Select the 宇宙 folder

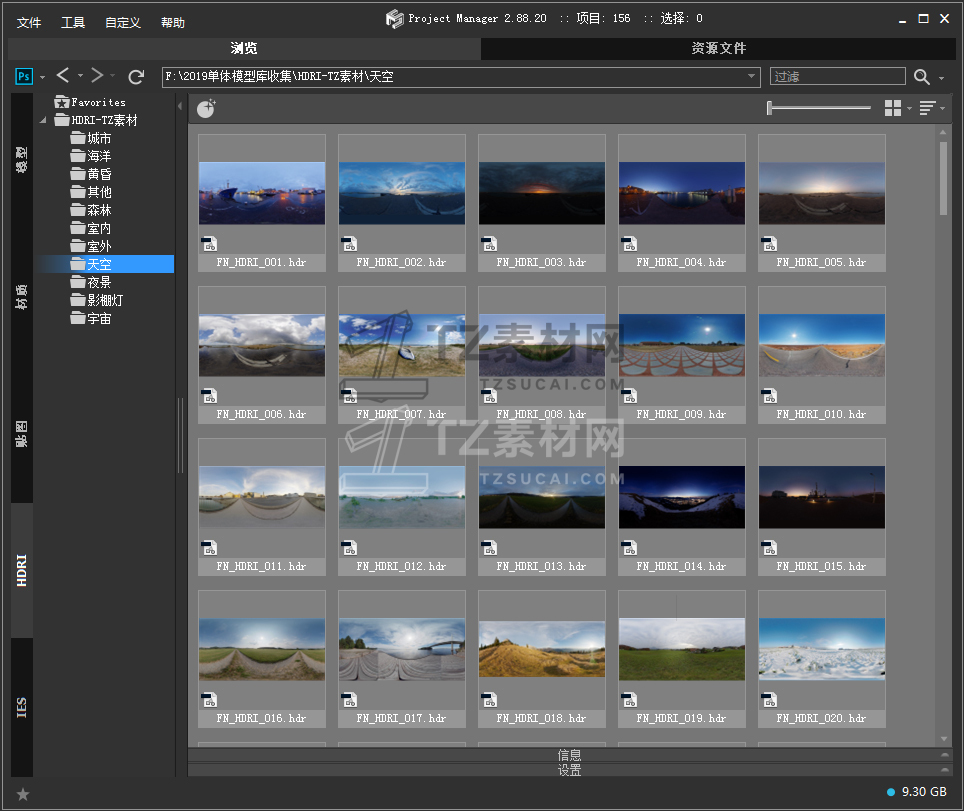(91, 318)
